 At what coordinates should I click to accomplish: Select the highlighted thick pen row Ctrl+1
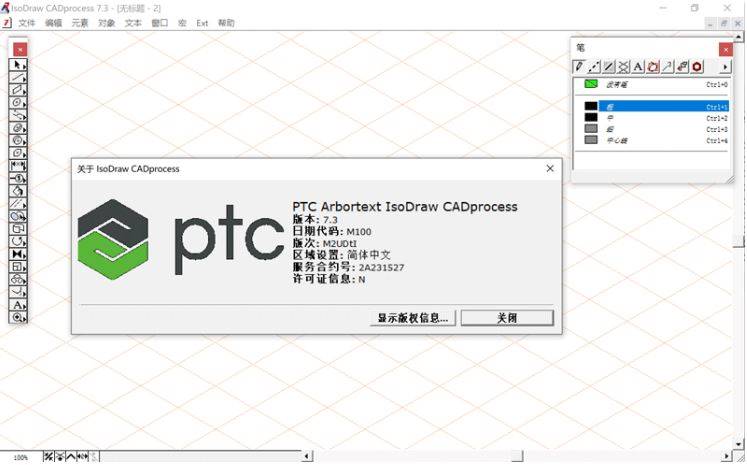(651, 106)
